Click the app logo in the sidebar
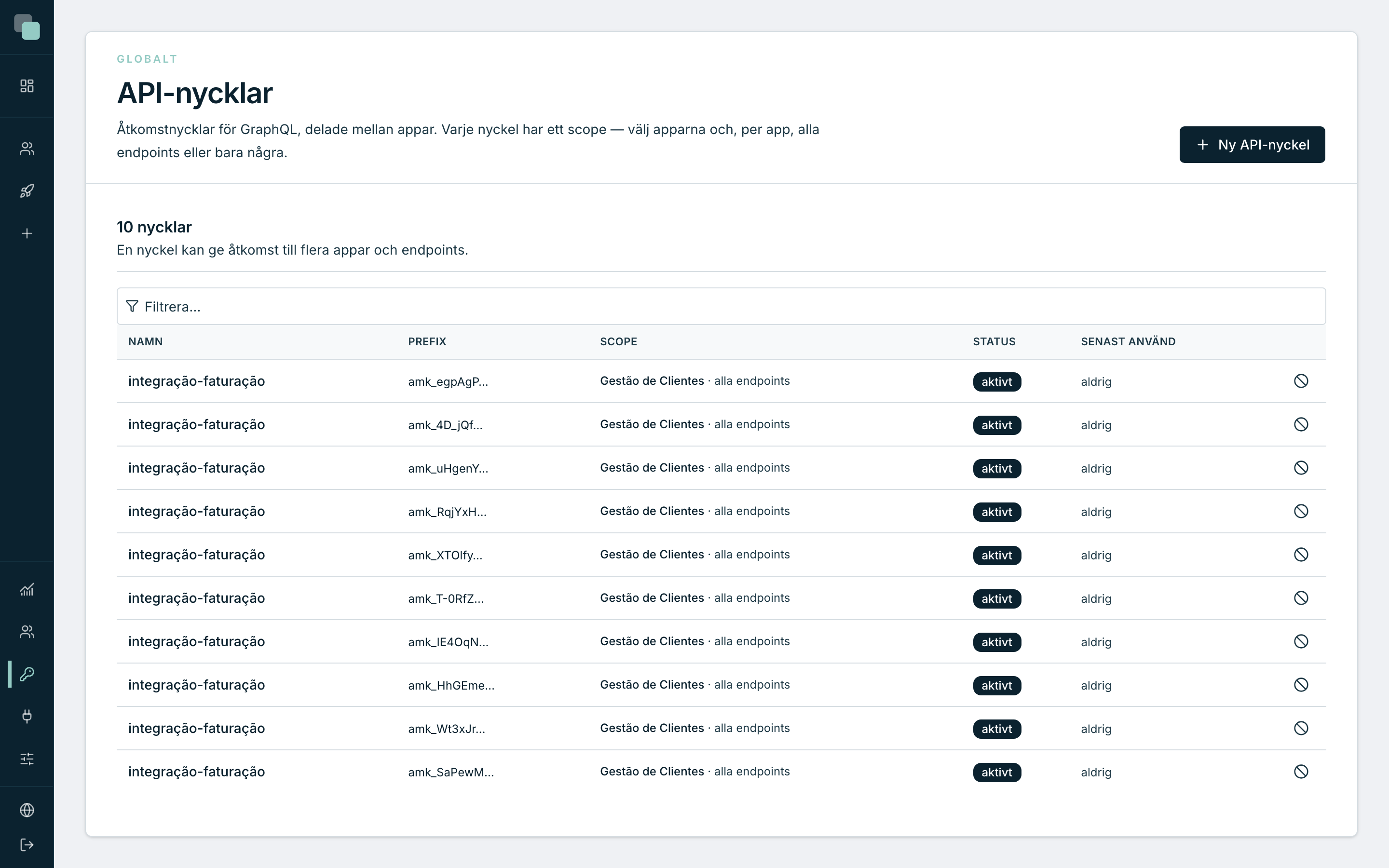Image resolution: width=1389 pixels, height=868 pixels. (x=27, y=27)
